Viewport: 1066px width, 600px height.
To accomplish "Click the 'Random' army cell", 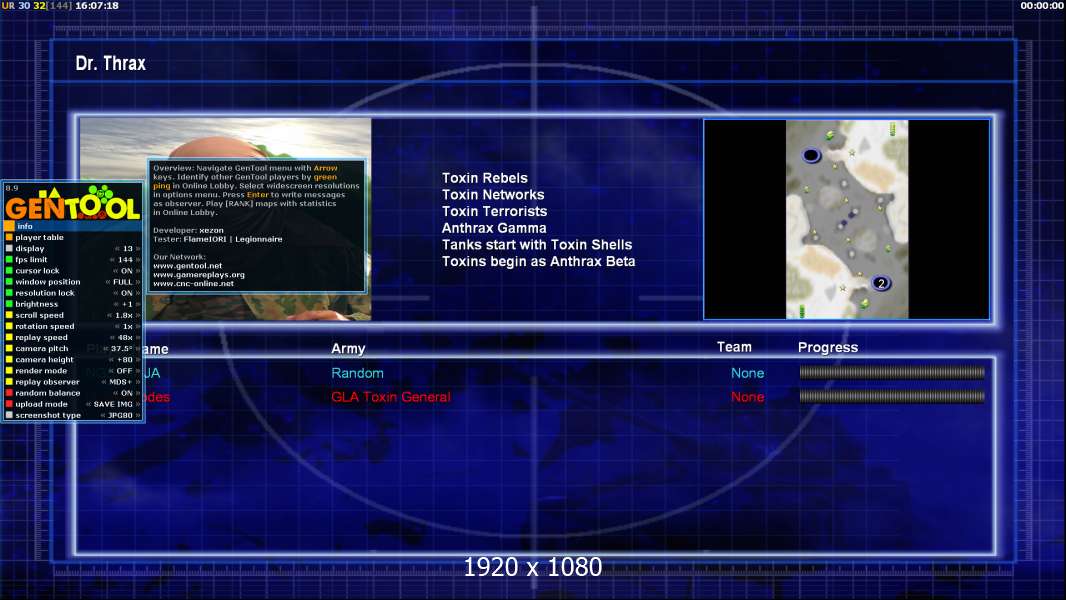I will [x=358, y=373].
